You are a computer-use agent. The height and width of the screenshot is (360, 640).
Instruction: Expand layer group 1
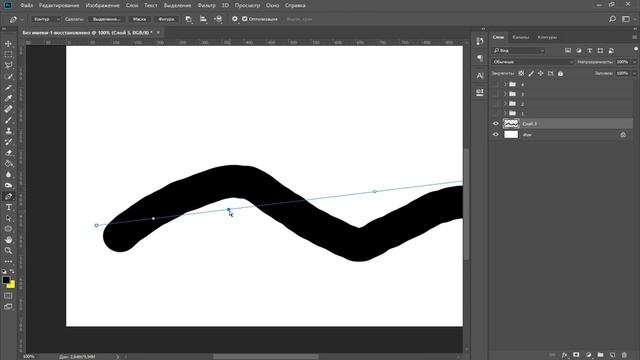point(505,113)
